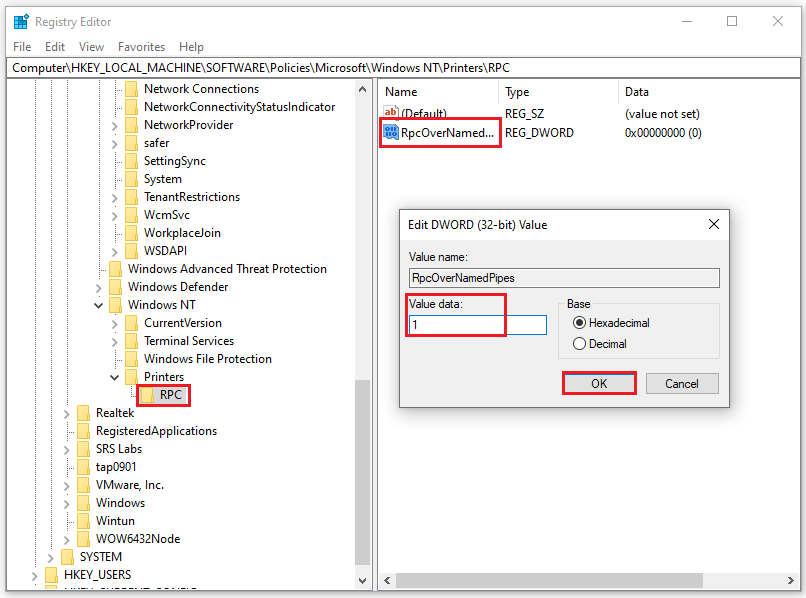The height and width of the screenshot is (598, 806).
Task: Click the tree pane scroll down arrow
Action: tap(362, 581)
